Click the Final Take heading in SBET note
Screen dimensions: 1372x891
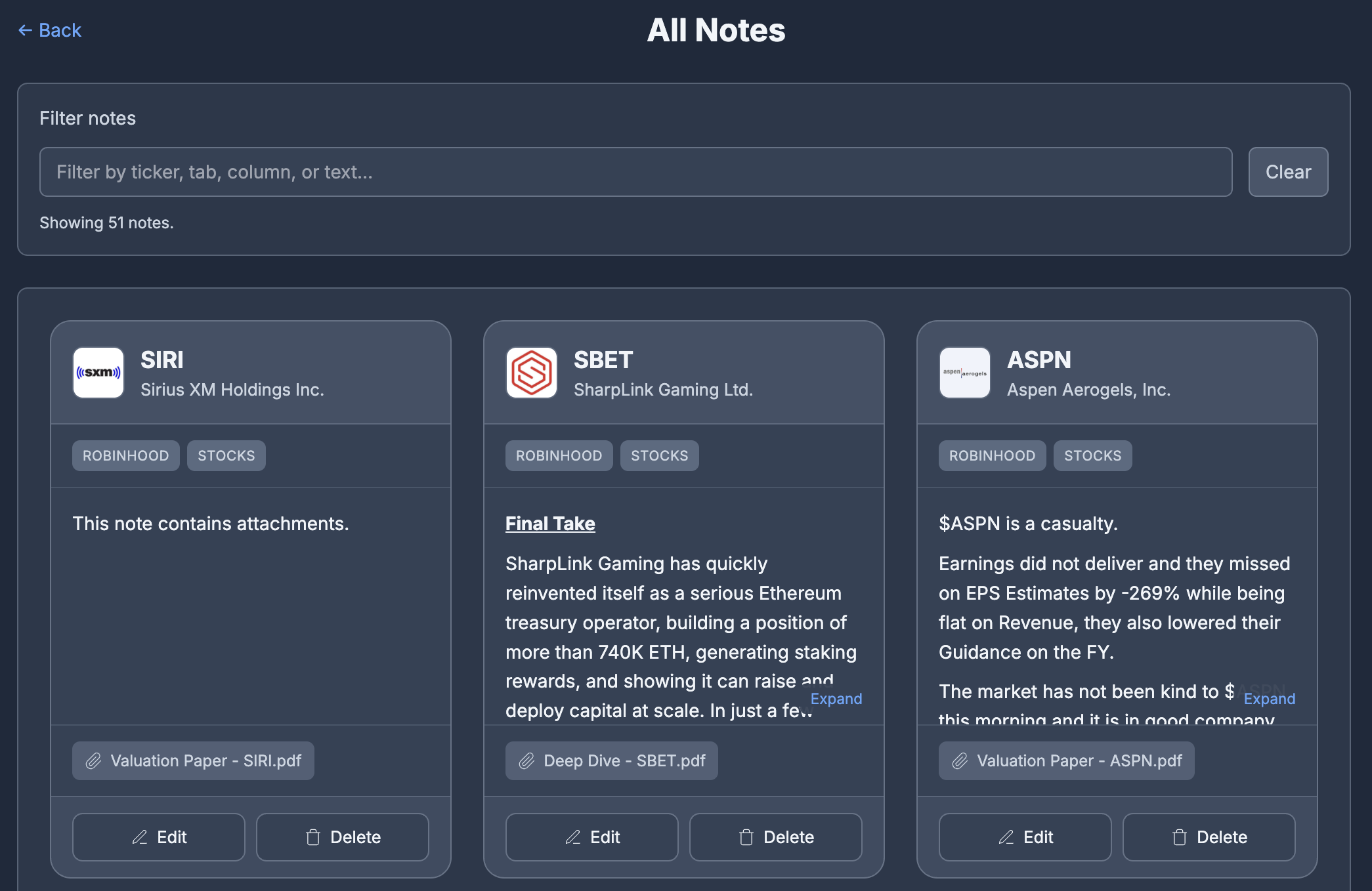tap(550, 524)
